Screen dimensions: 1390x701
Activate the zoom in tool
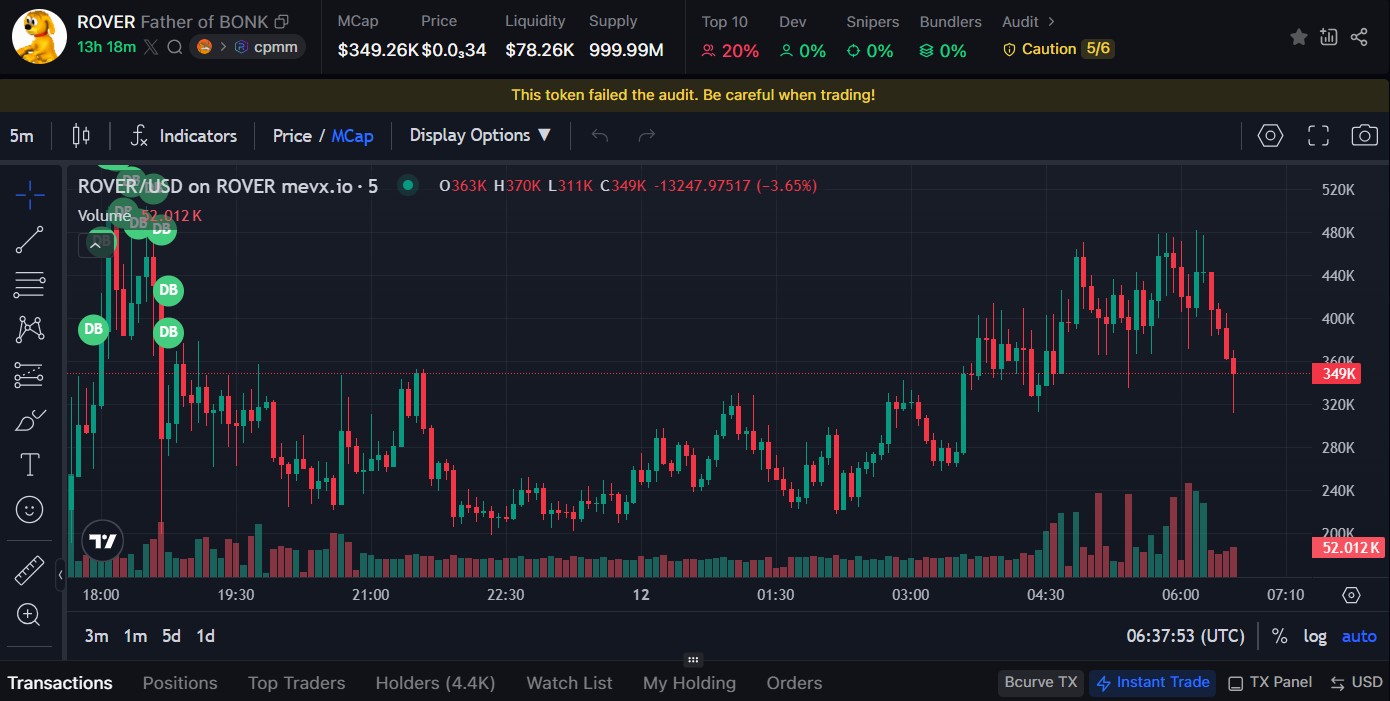[x=30, y=615]
